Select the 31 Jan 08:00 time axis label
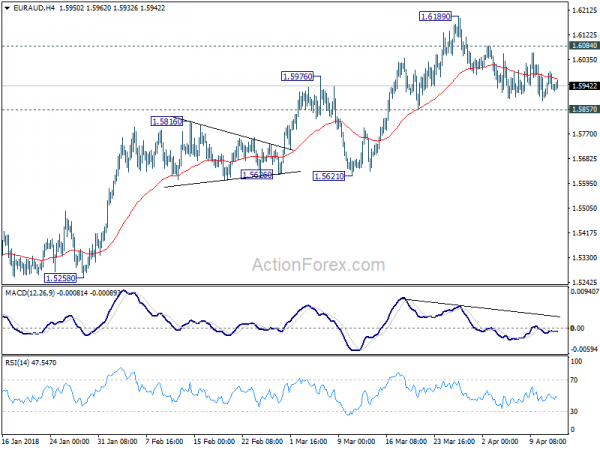The height and width of the screenshot is (450, 600). (x=117, y=441)
